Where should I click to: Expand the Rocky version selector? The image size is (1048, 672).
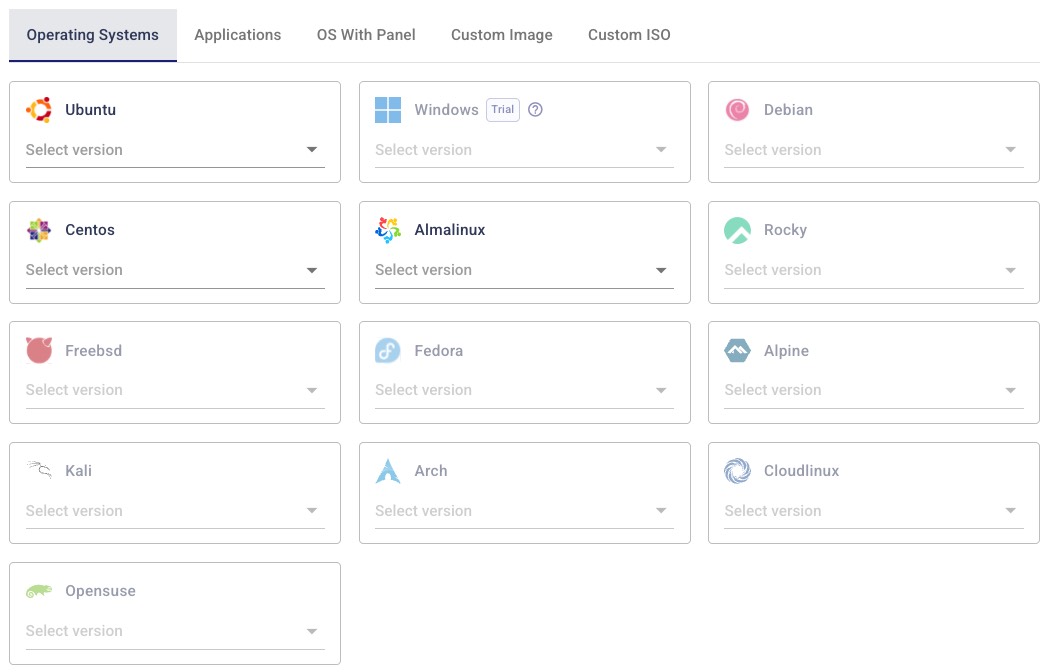[874, 271]
